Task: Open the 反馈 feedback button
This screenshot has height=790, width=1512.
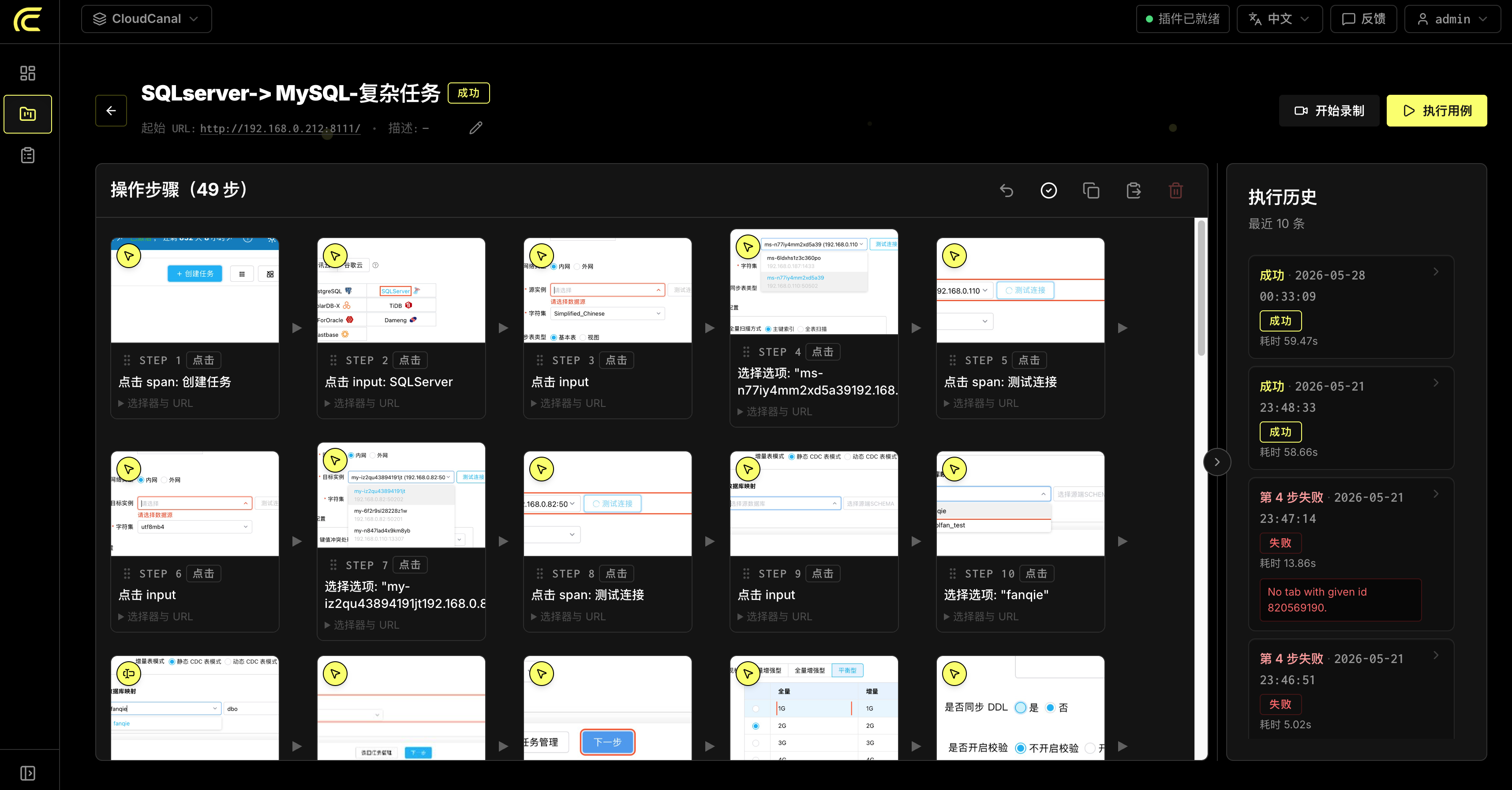Action: tap(1363, 19)
